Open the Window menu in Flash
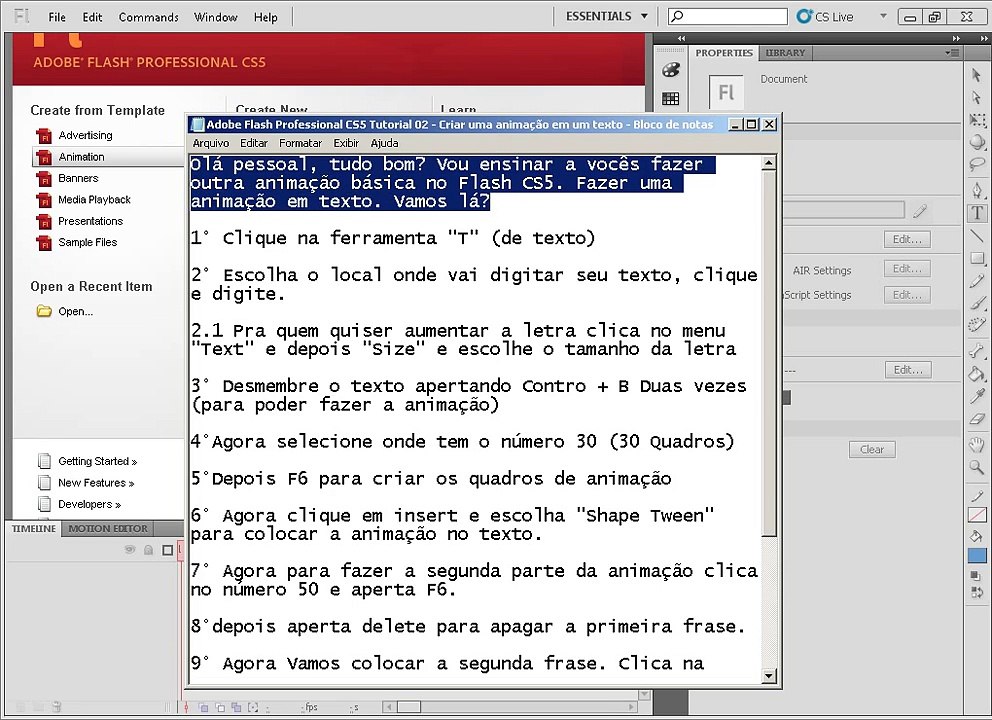 point(215,17)
